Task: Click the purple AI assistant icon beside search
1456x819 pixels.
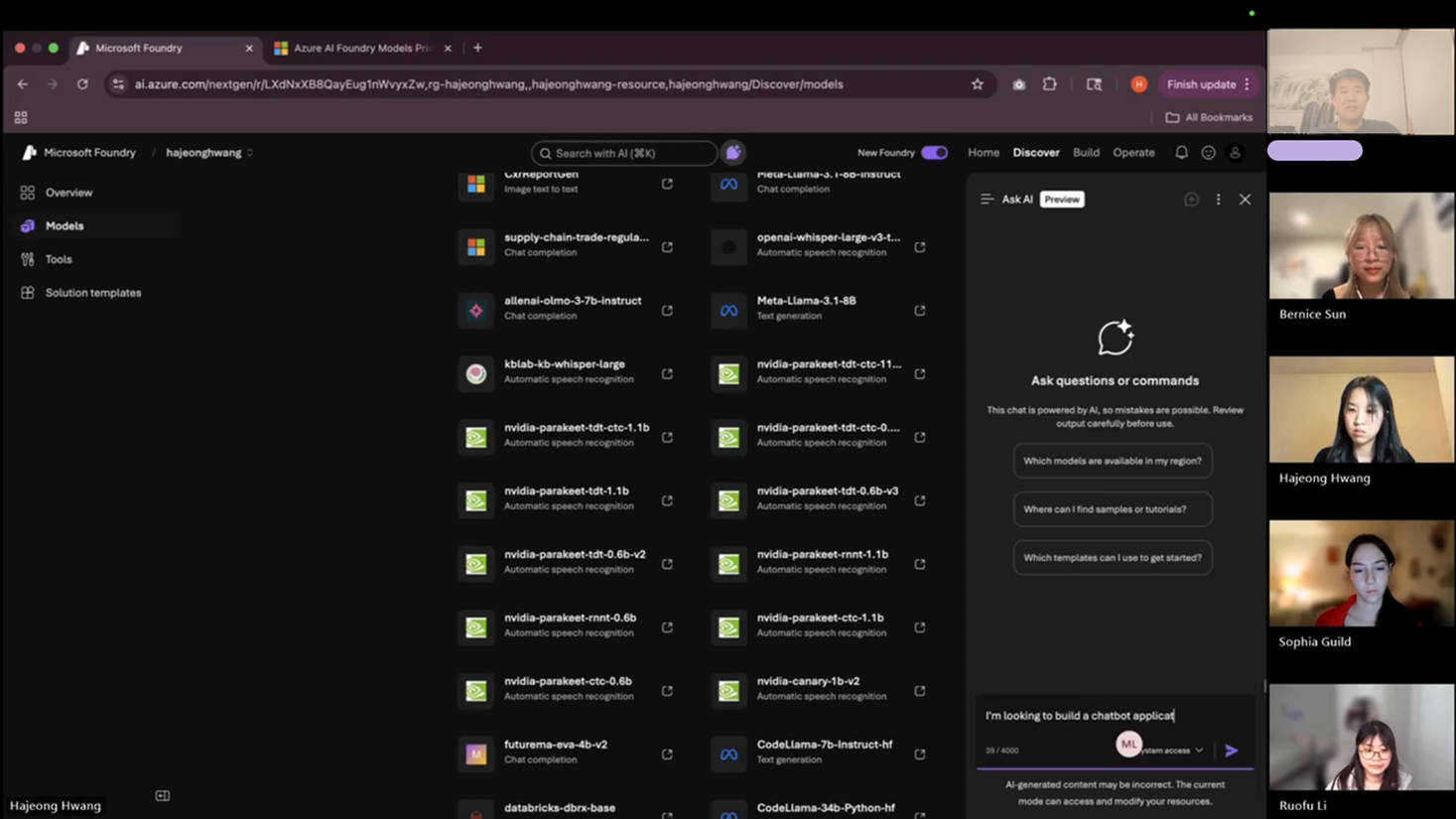Action: [732, 153]
